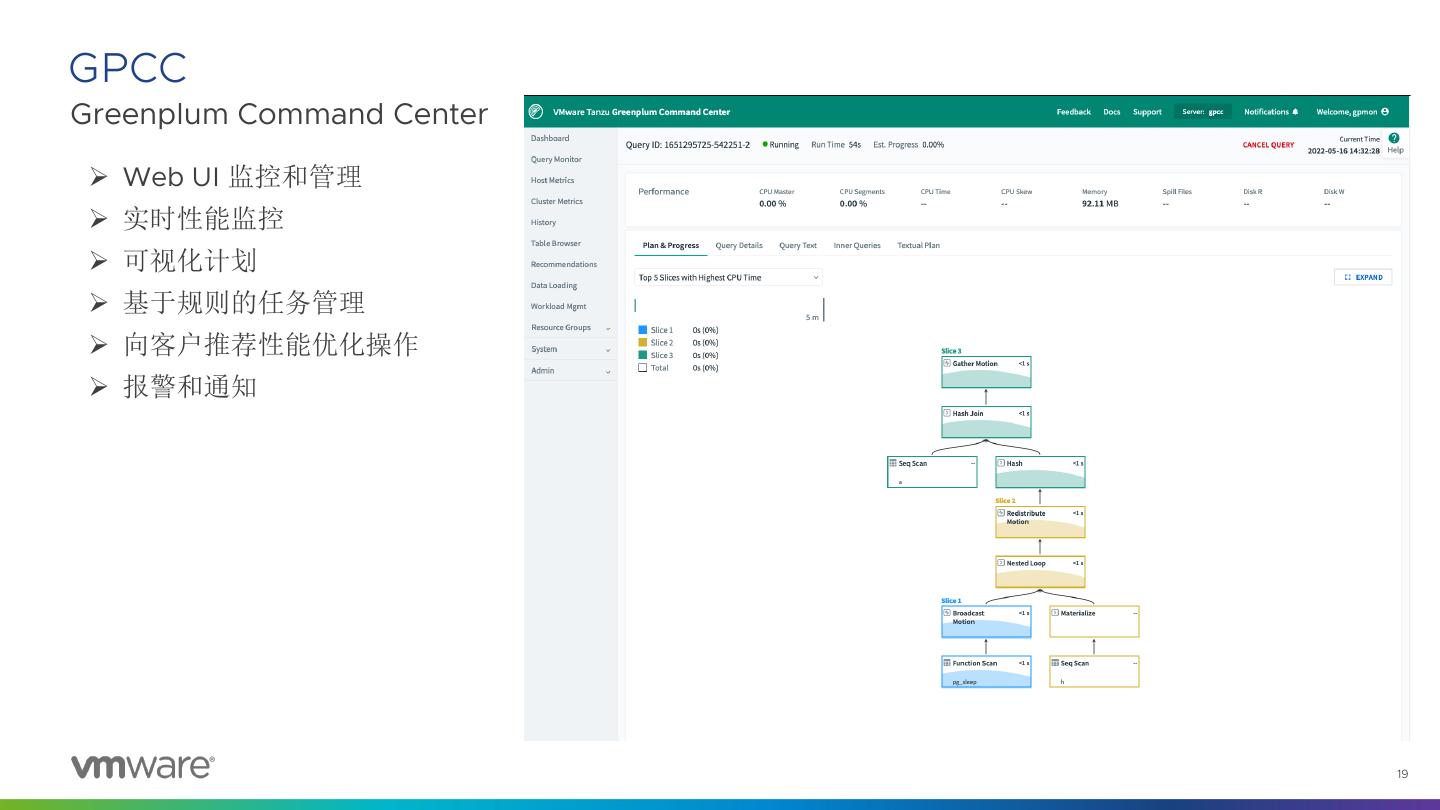Select the Function Scan pg_sleep node
Image resolution: width=1440 pixels, height=810 pixels.
tap(986, 672)
